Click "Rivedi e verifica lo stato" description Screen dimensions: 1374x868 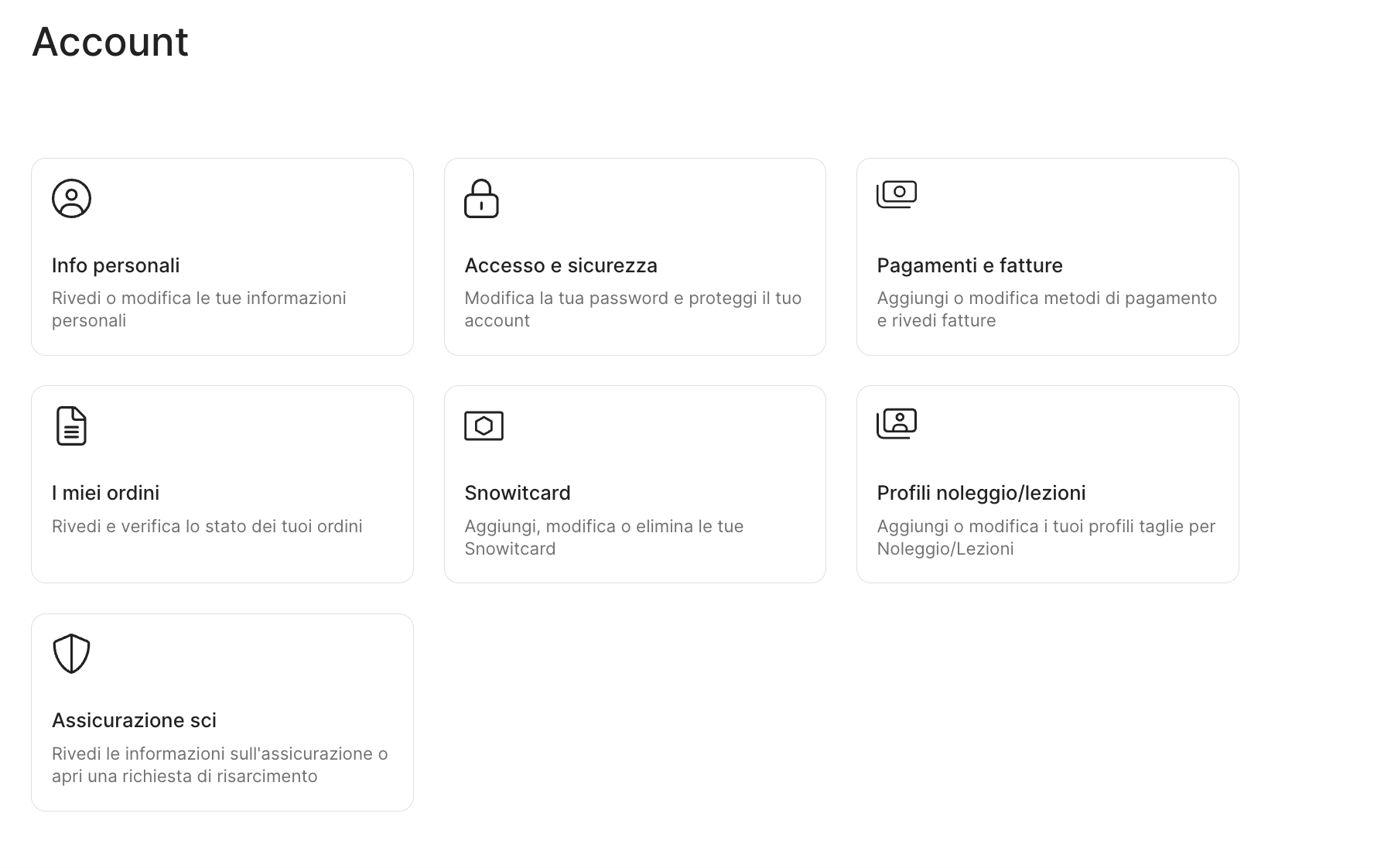tap(207, 526)
